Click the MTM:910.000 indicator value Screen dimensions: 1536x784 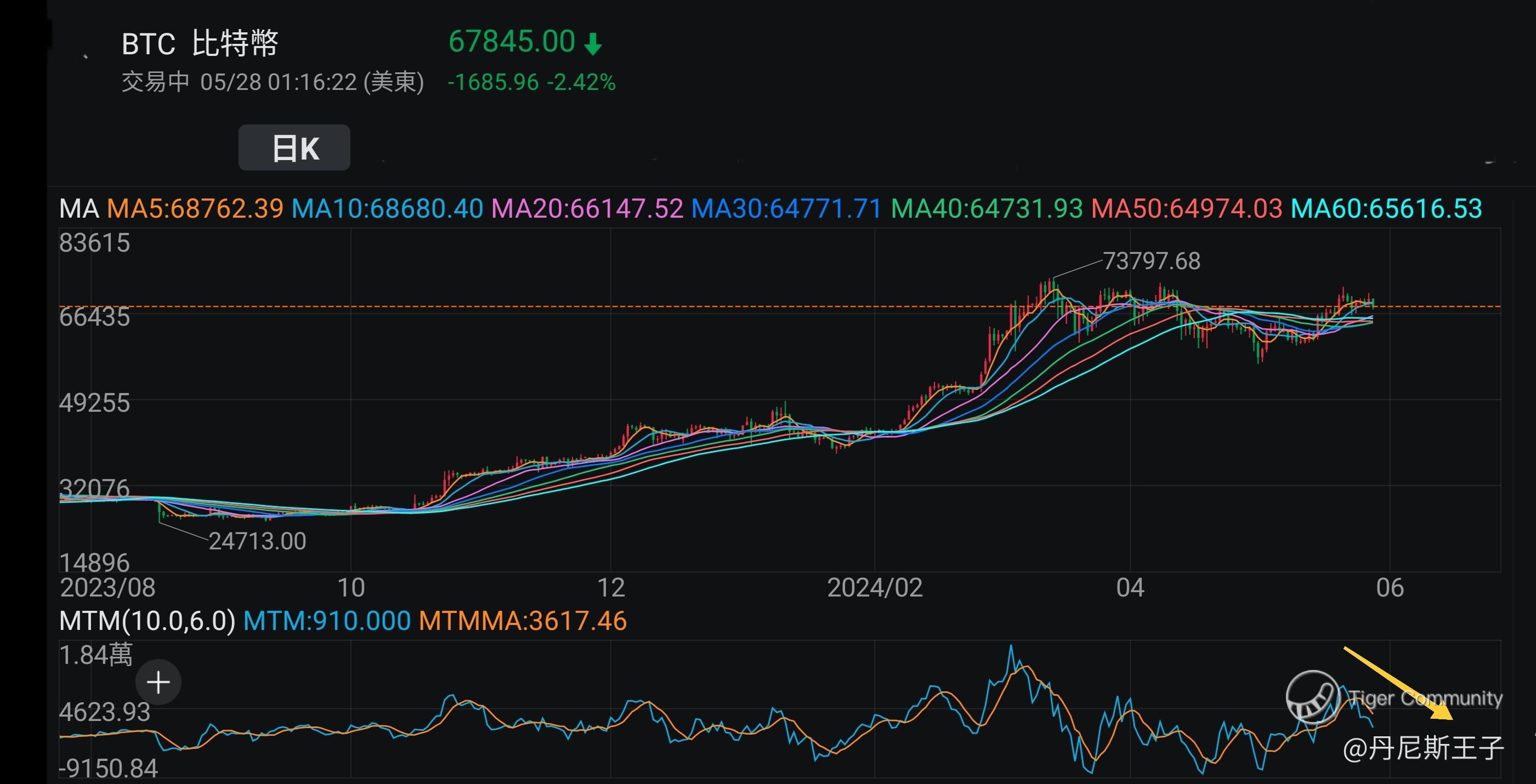pos(327,621)
